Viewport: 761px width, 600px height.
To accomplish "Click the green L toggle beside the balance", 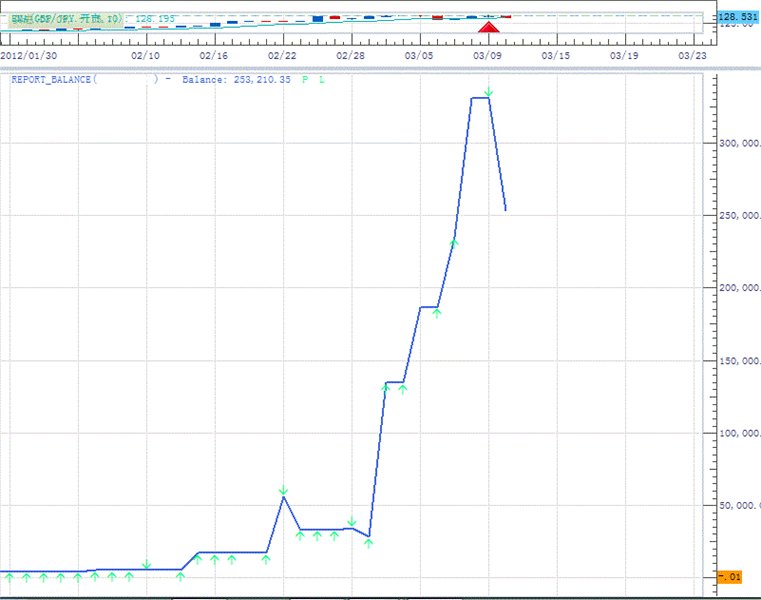I will pyautogui.click(x=321, y=79).
